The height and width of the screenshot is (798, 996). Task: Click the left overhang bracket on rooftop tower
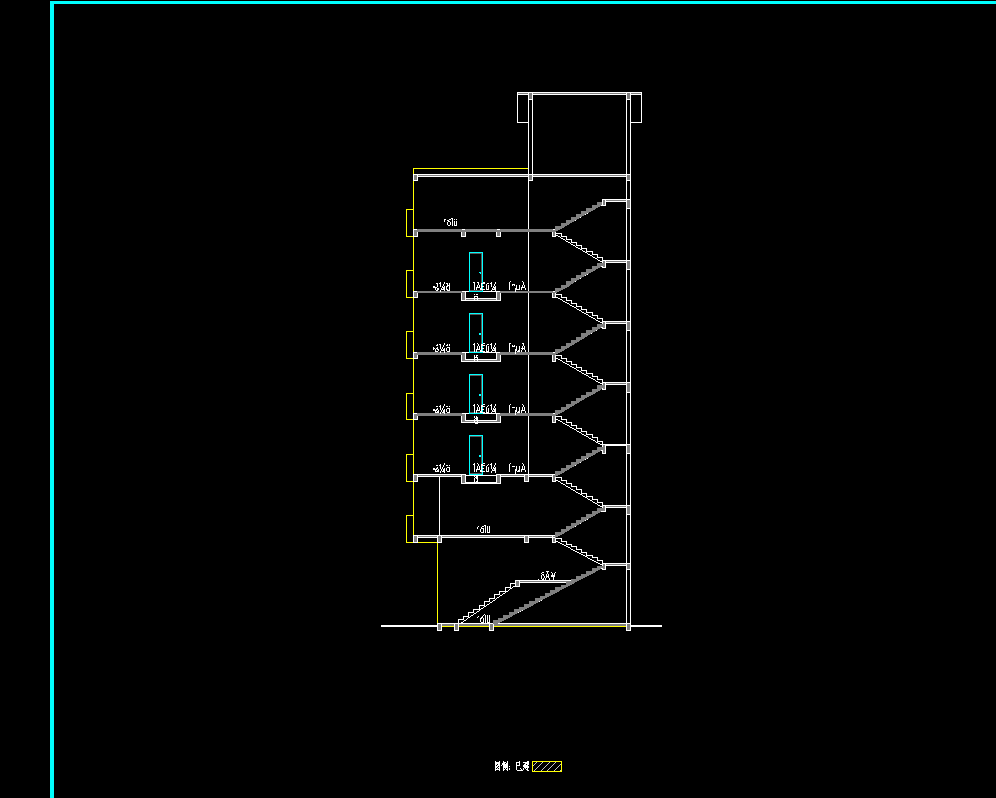tap(522, 108)
